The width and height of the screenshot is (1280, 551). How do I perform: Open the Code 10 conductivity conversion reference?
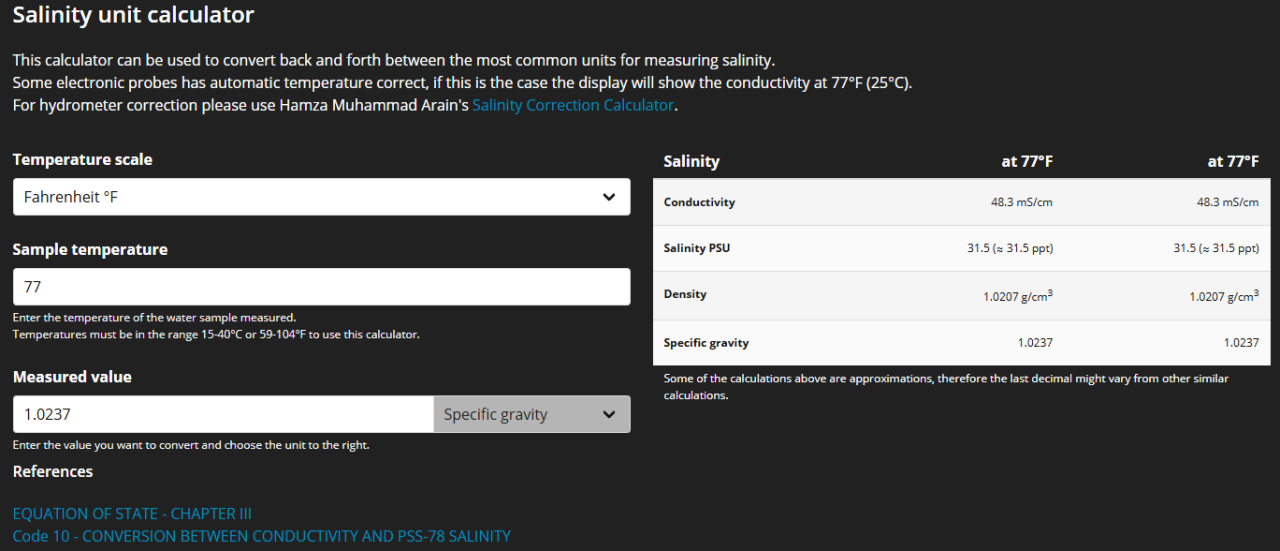click(x=261, y=536)
